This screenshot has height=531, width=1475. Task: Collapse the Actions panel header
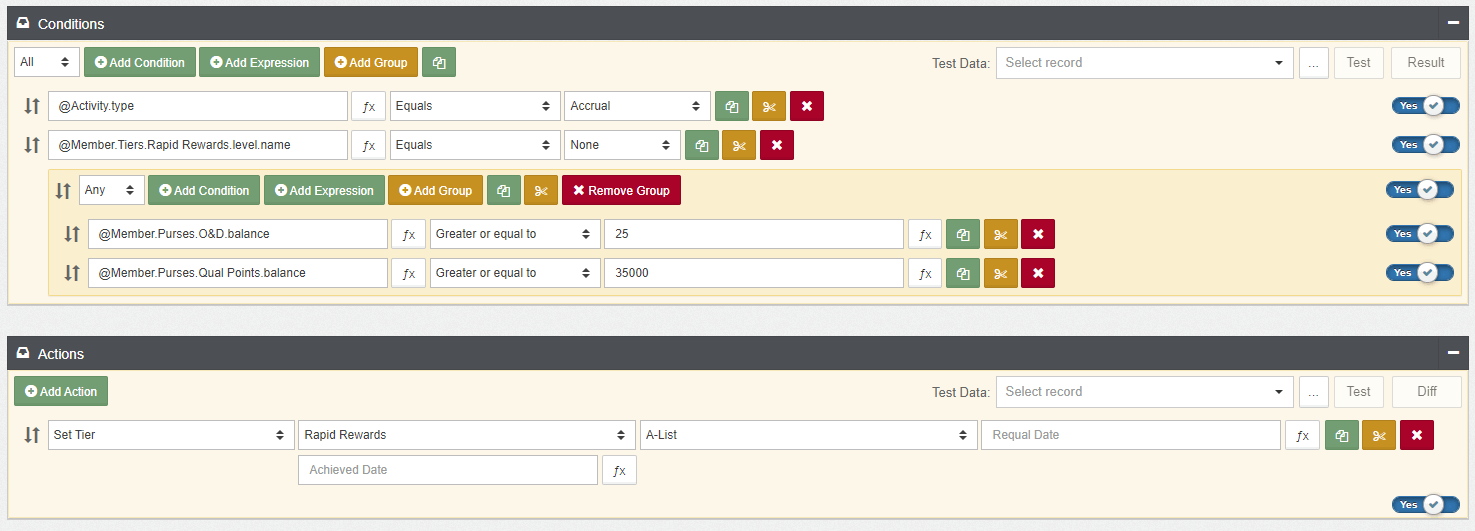click(x=1452, y=353)
